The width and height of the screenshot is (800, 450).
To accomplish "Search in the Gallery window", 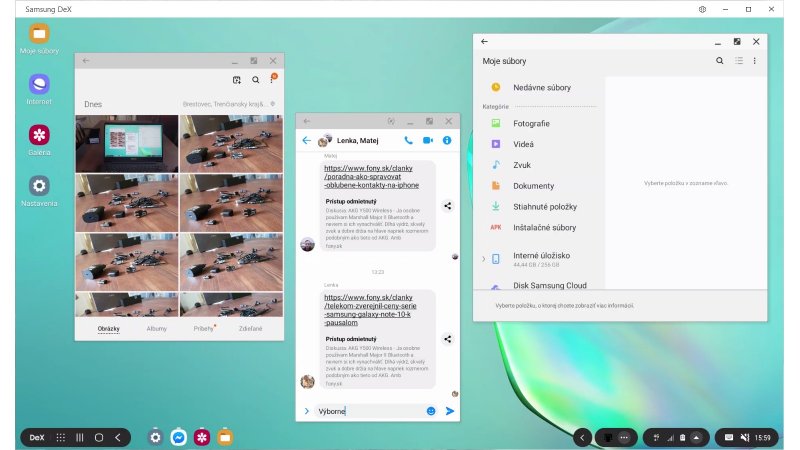I will click(255, 80).
